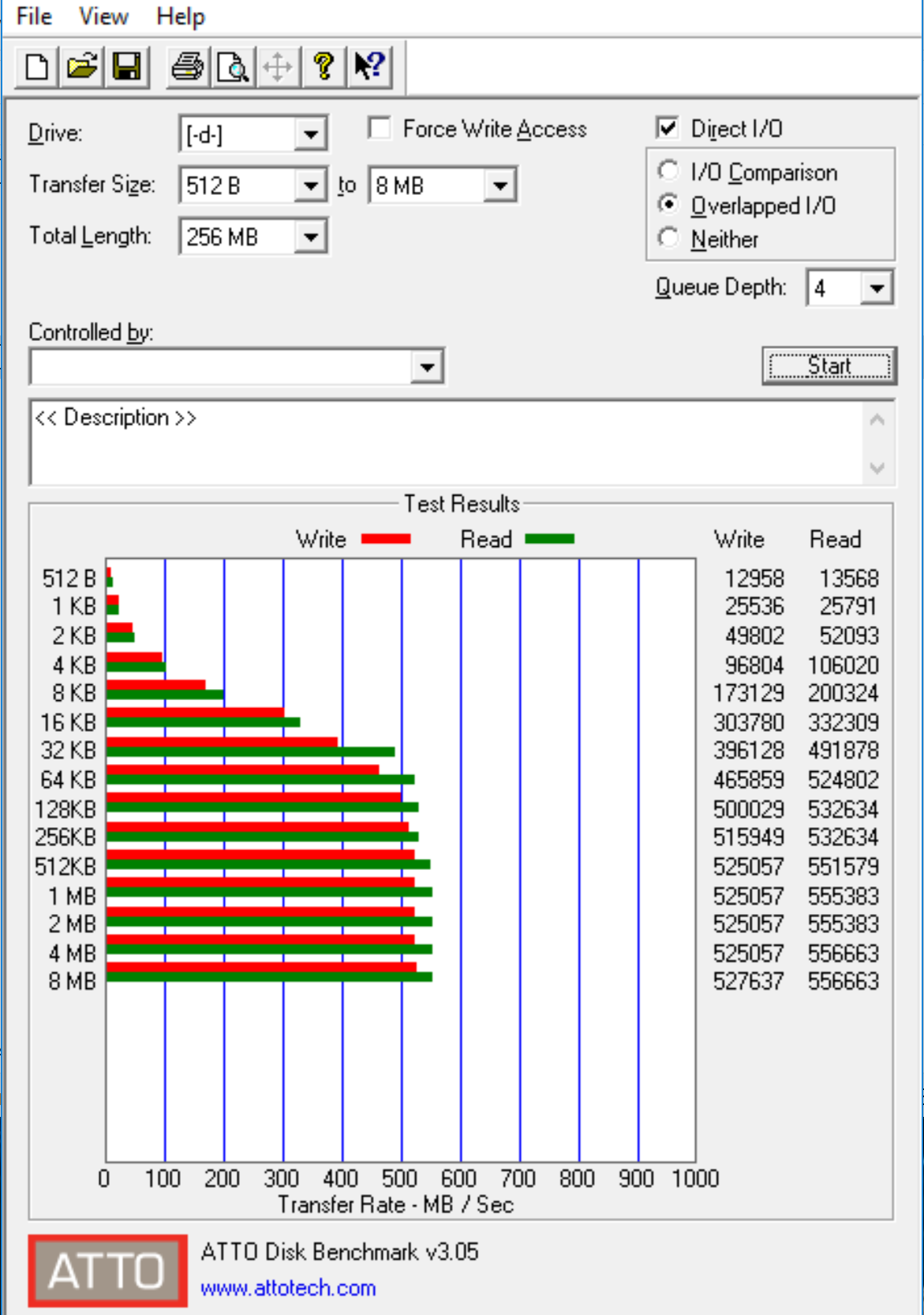This screenshot has width=924, height=1315.
Task: Click inside the Description text field
Action: point(447,443)
